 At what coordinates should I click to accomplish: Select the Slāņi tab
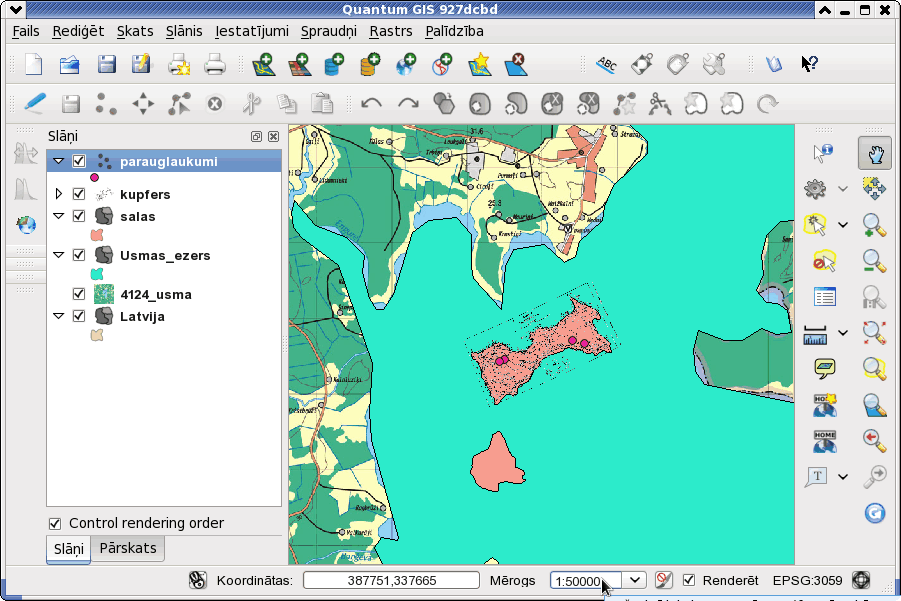click(68, 549)
